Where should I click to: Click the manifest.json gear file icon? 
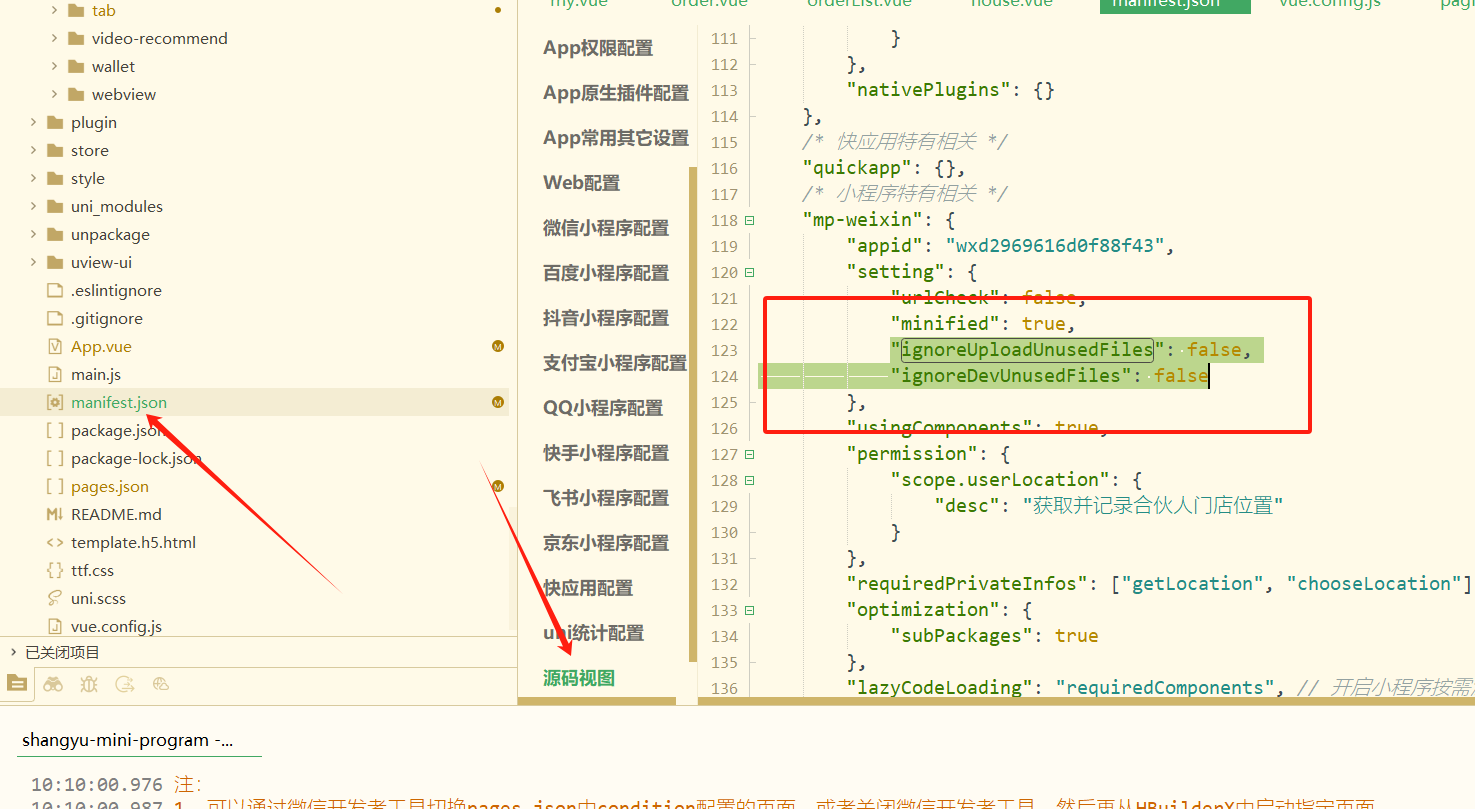click(55, 402)
